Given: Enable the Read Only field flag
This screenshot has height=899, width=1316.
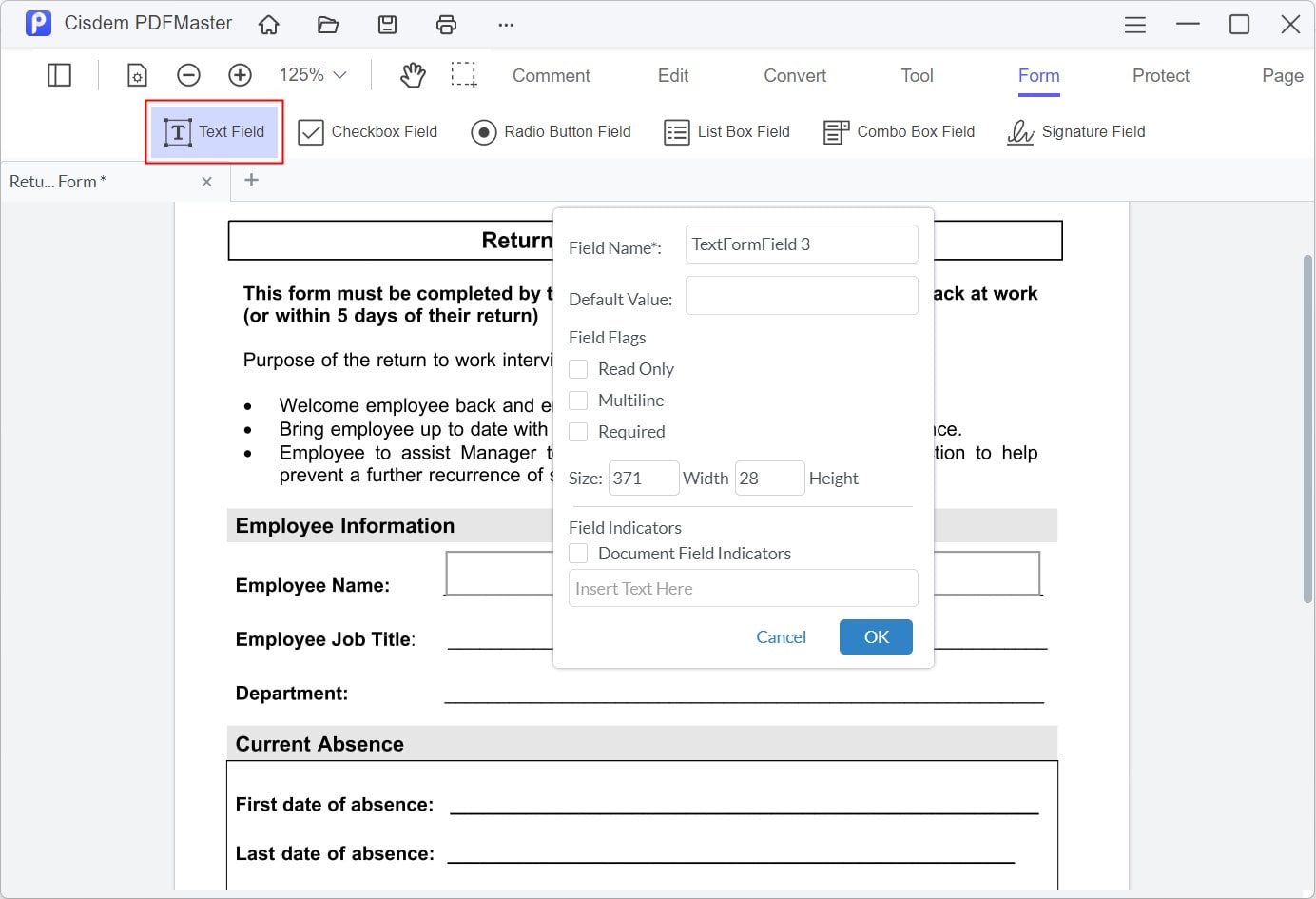Looking at the screenshot, I should (x=577, y=368).
